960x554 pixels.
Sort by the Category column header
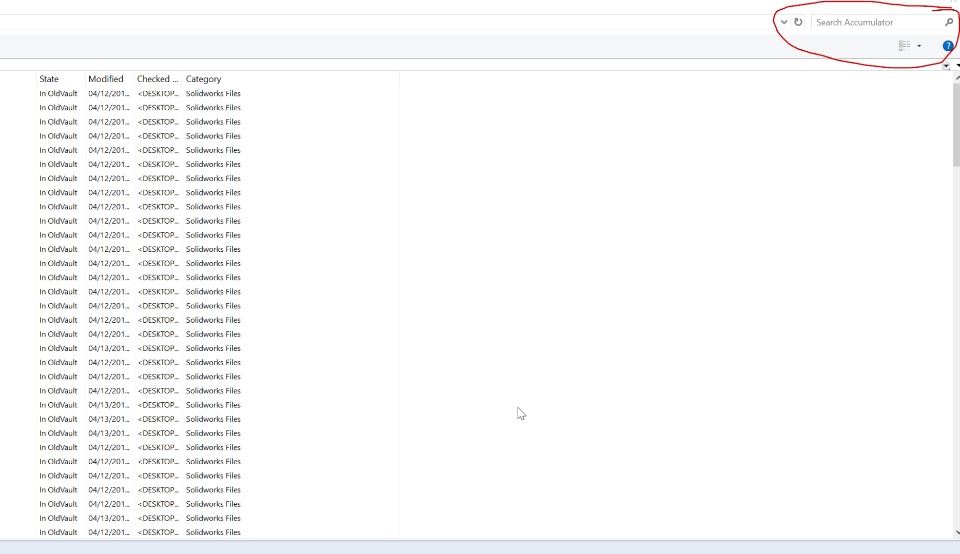click(203, 79)
